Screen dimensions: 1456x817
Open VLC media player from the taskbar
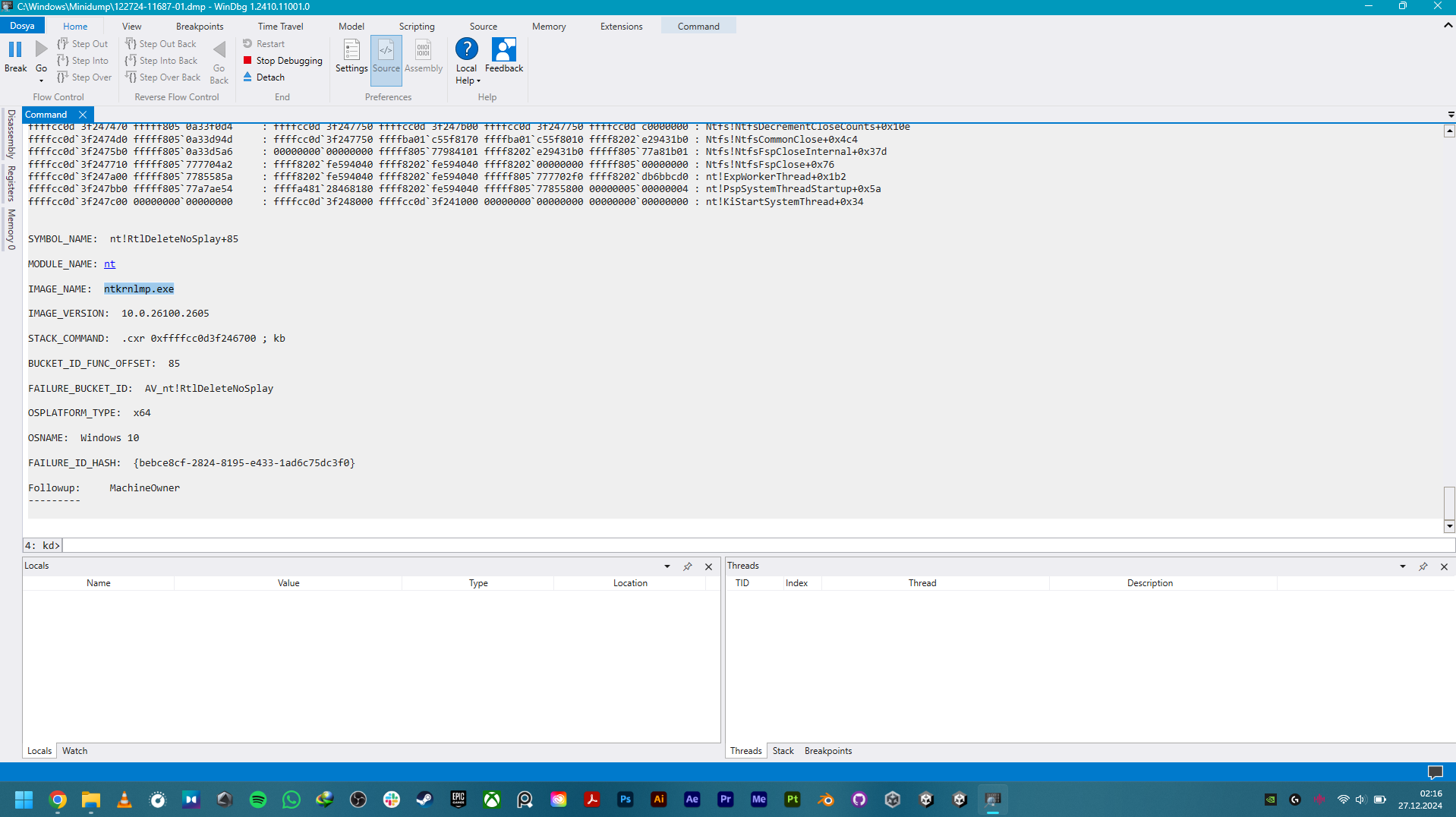coord(124,800)
